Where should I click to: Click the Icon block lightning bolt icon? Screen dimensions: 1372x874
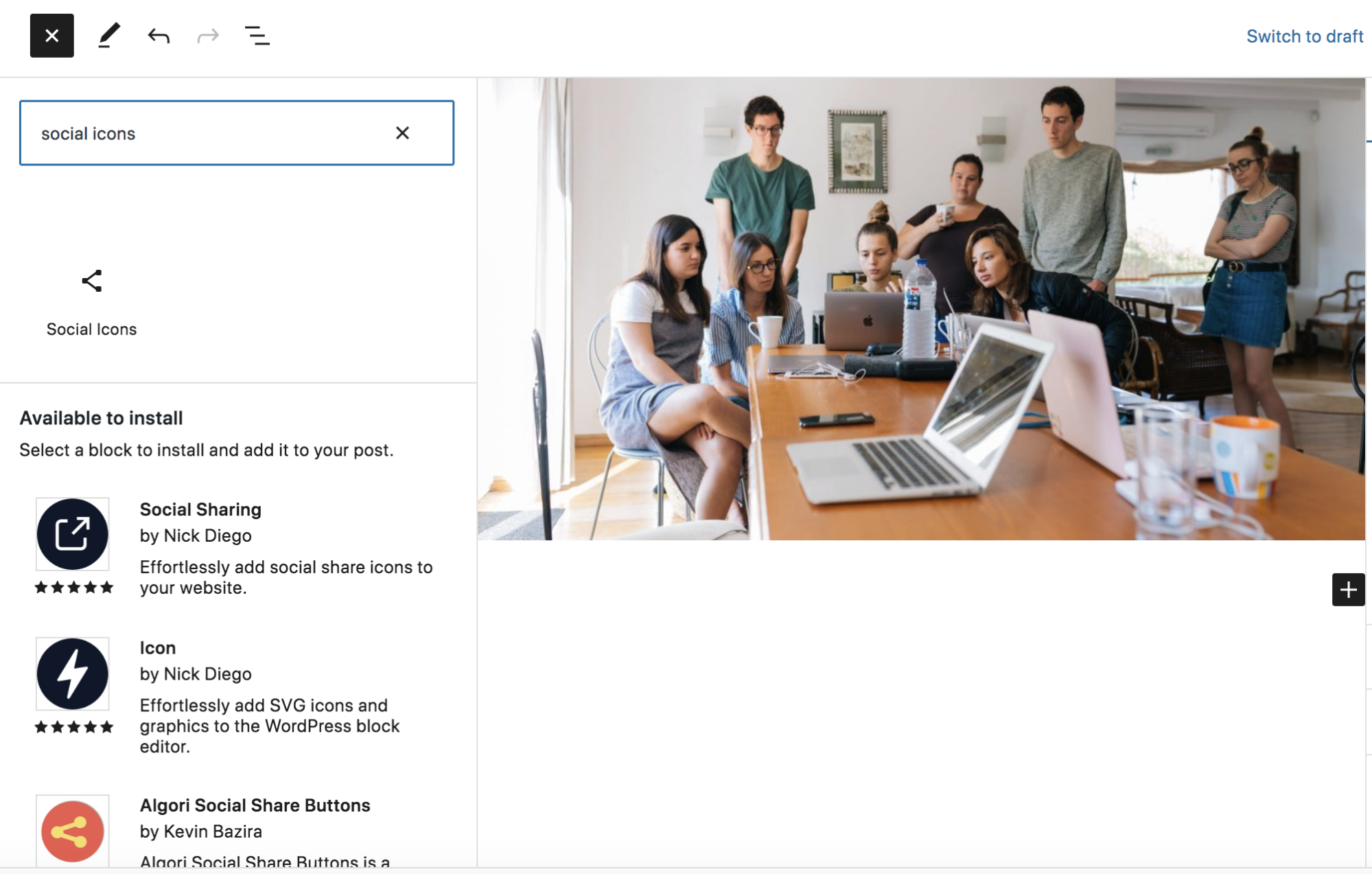pos(72,673)
